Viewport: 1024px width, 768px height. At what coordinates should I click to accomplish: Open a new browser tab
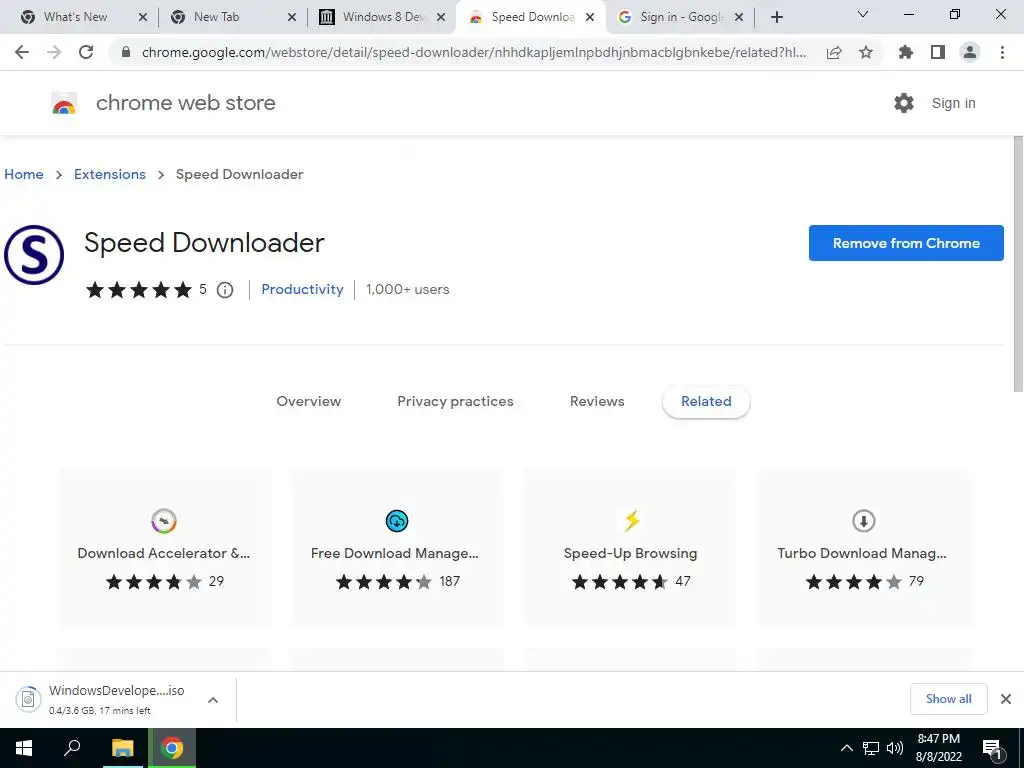coord(776,18)
